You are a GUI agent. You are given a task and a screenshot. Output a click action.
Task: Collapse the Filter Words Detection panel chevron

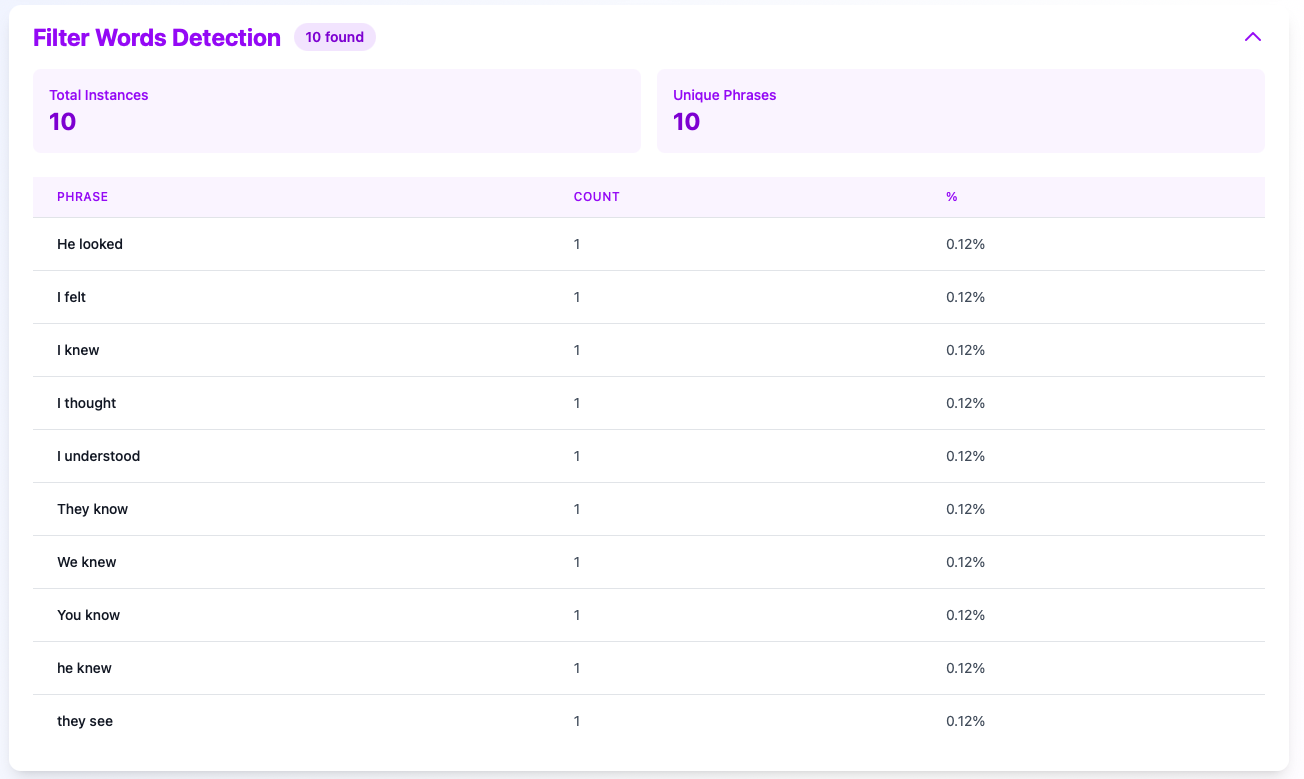pos(1252,37)
